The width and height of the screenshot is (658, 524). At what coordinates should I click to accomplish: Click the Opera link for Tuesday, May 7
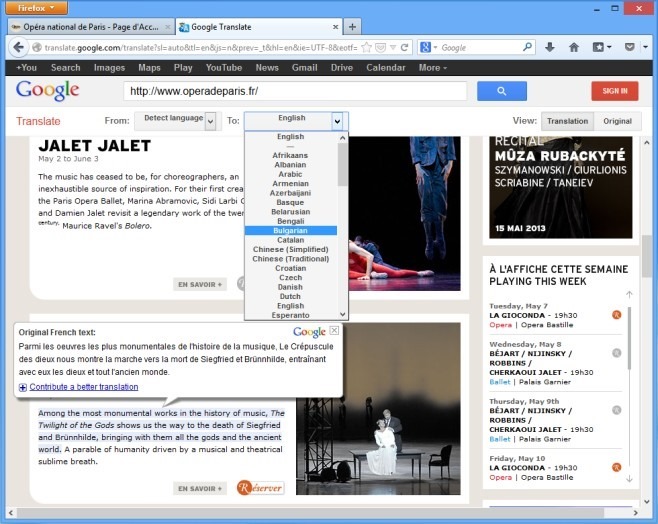(500, 325)
